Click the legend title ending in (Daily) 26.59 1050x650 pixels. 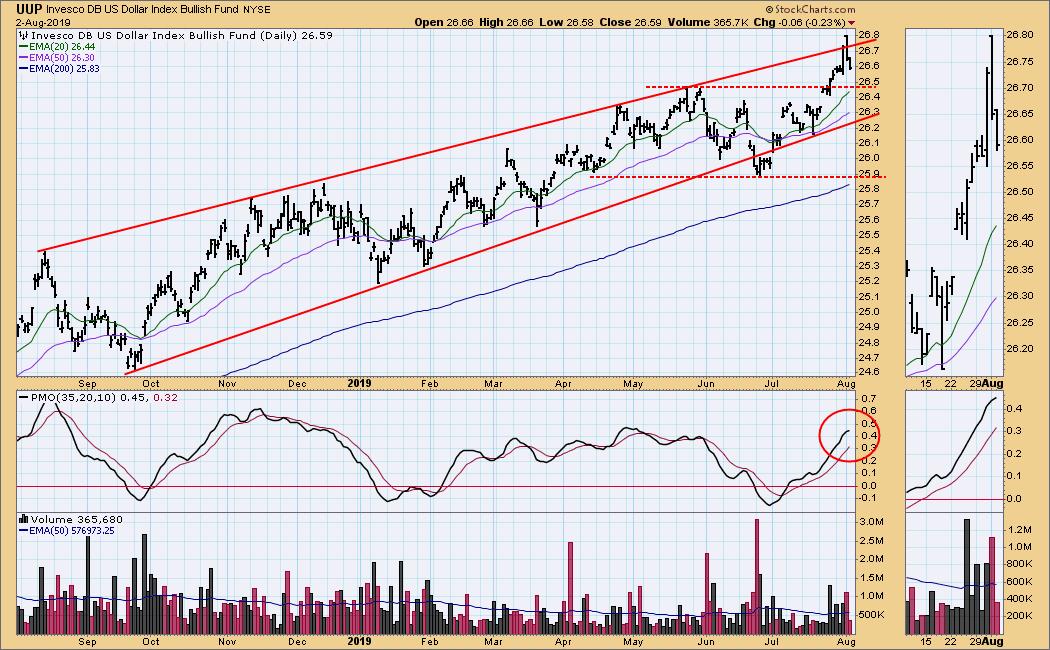pyautogui.click(x=182, y=35)
